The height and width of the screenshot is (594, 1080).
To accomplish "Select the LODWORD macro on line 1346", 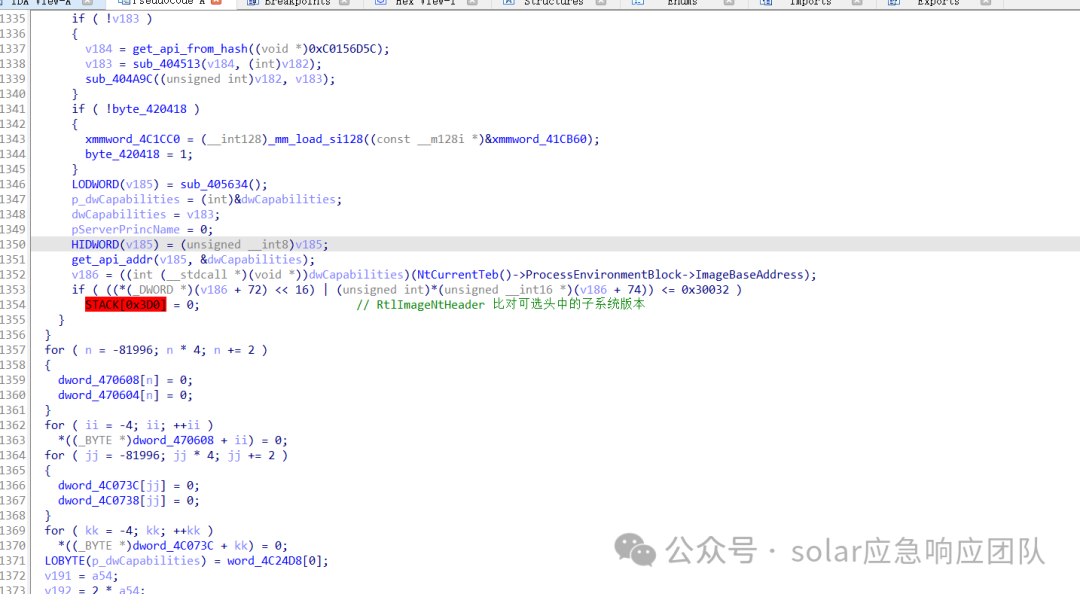I will click(95, 185).
